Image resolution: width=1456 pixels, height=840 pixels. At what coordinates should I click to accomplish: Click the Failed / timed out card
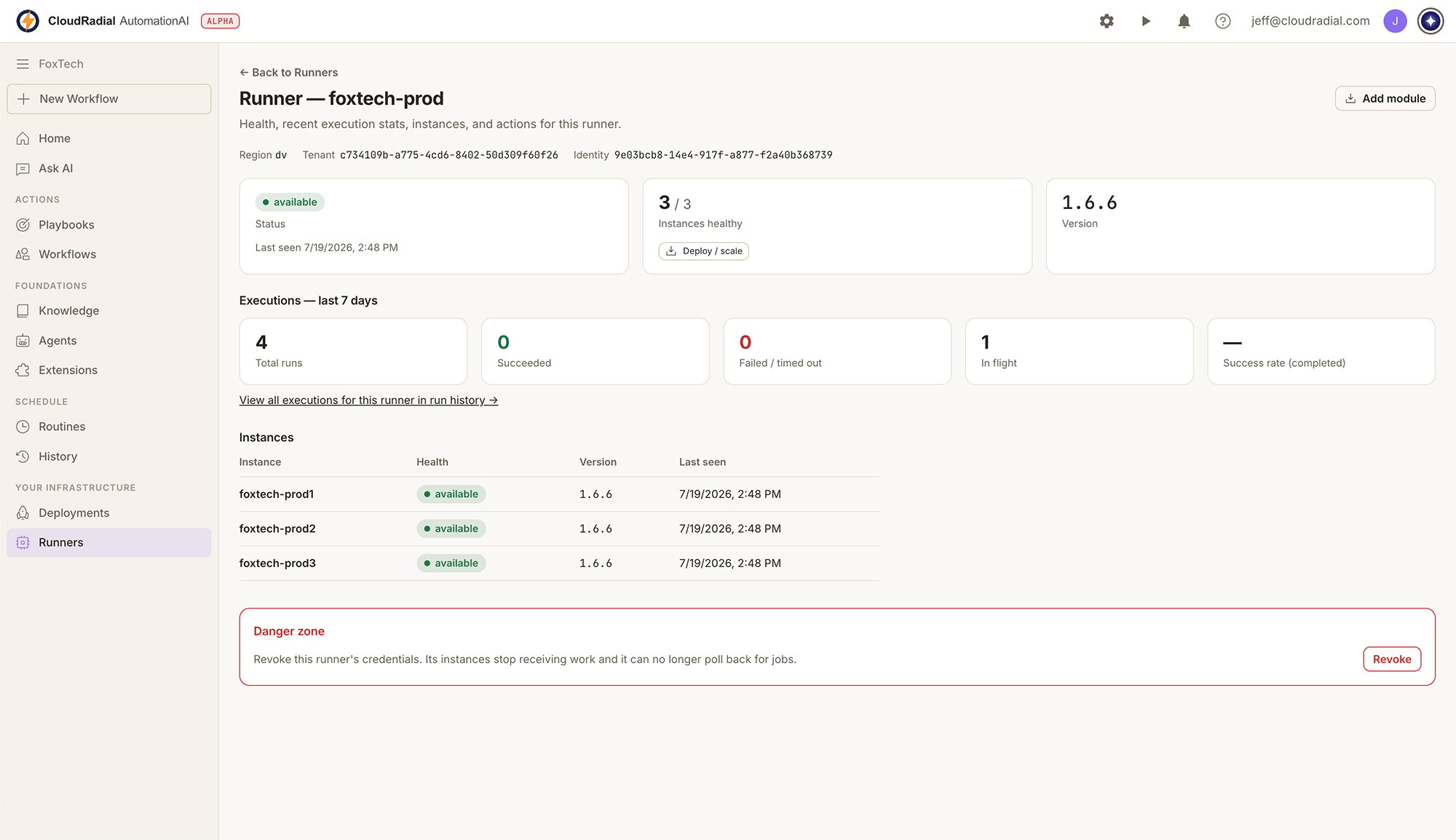[x=837, y=351]
